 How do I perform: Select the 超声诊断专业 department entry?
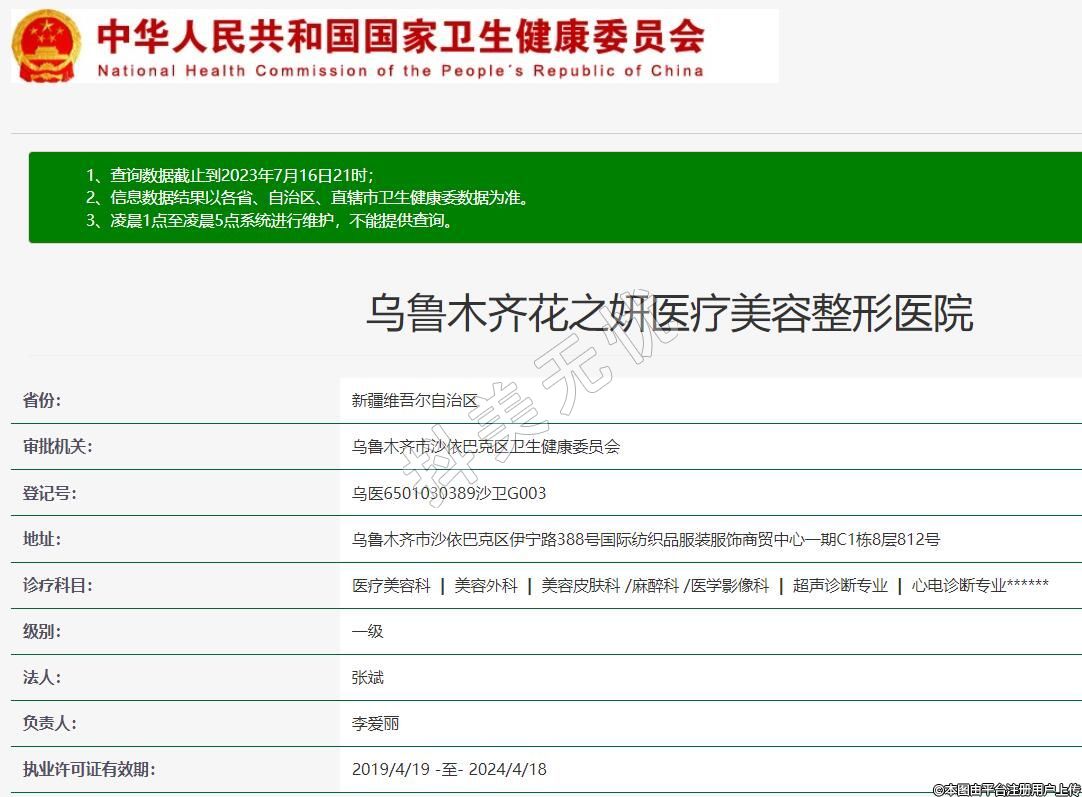(840, 585)
